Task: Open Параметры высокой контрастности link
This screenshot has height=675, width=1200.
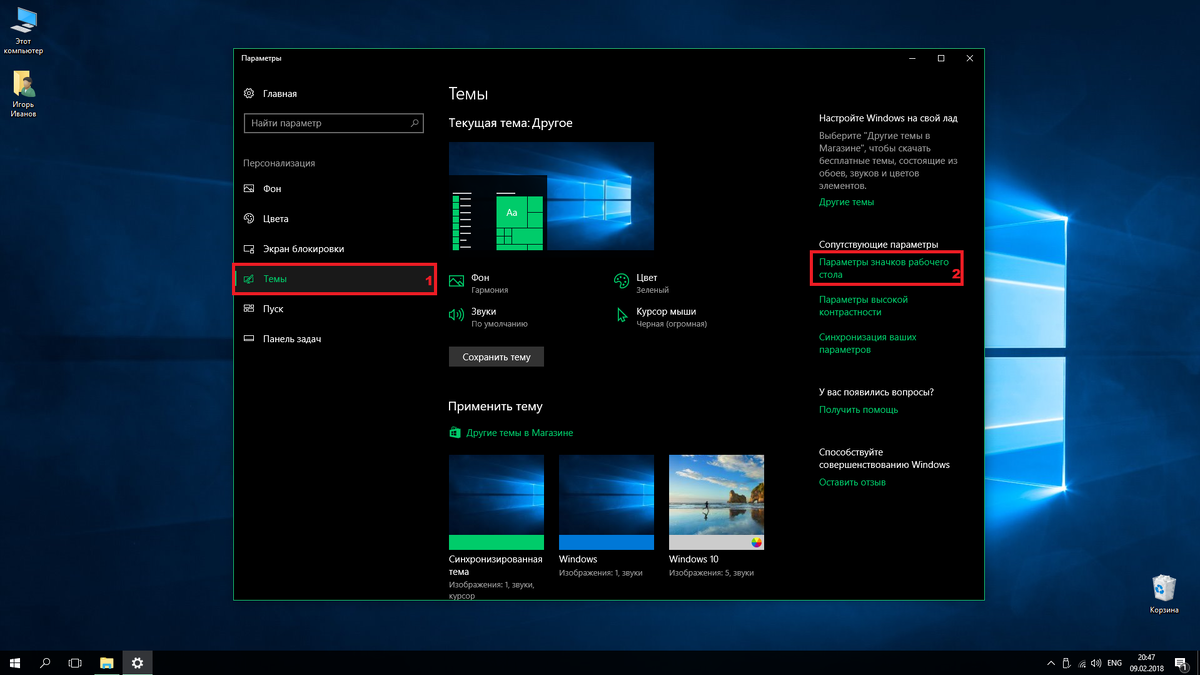Action: [863, 306]
